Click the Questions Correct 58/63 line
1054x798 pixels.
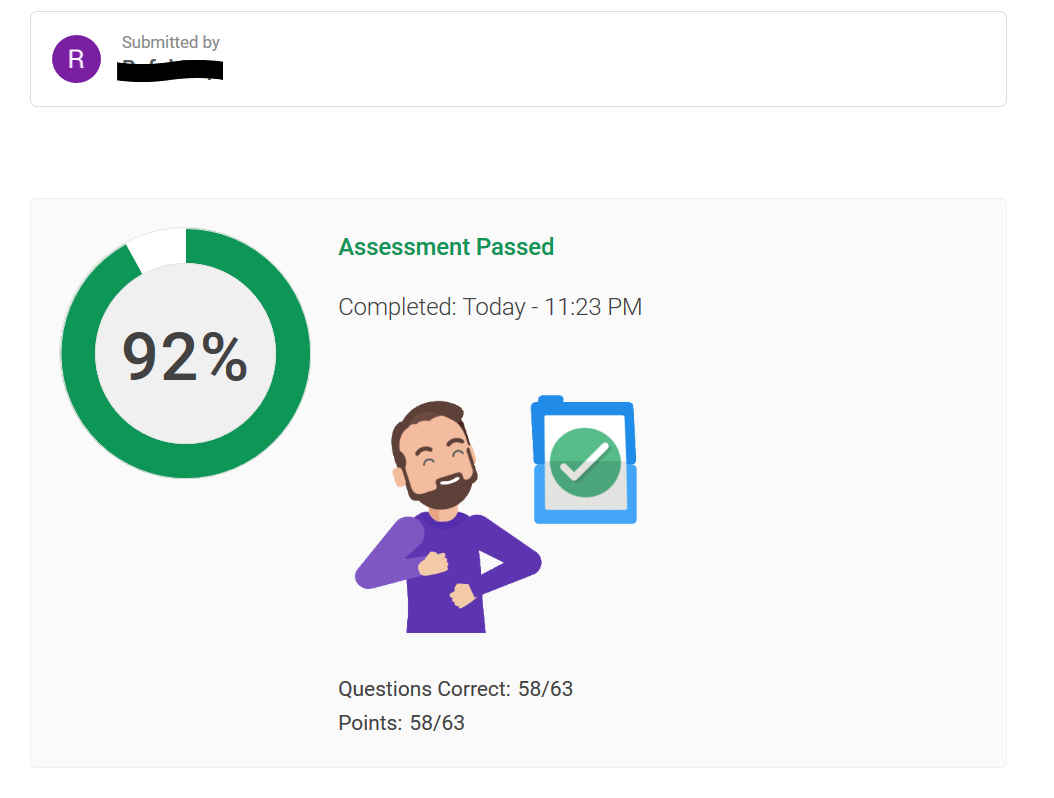(455, 689)
